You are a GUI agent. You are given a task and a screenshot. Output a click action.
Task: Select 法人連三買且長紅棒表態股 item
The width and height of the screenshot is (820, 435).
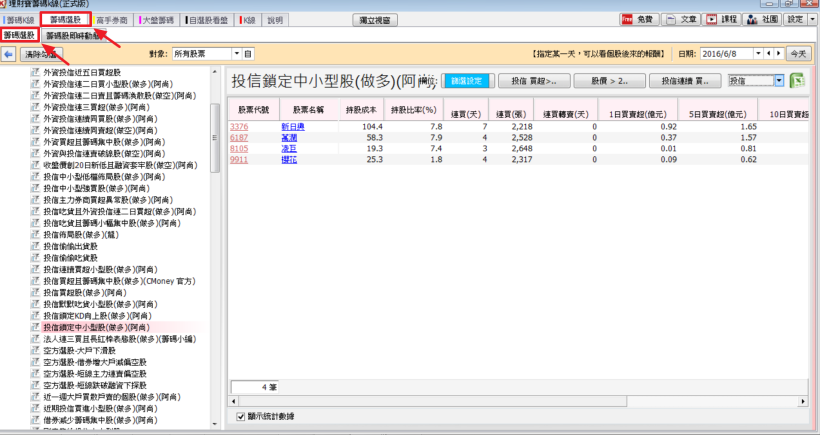coord(120,339)
